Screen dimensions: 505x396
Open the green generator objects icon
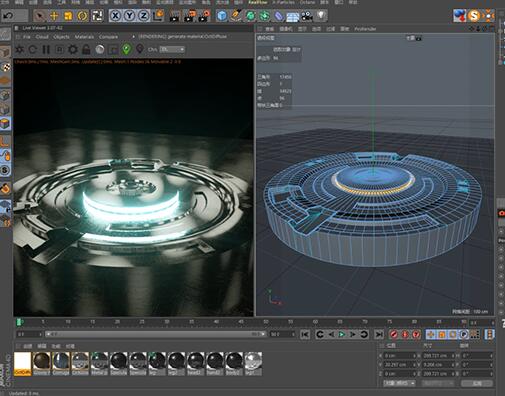[250, 16]
